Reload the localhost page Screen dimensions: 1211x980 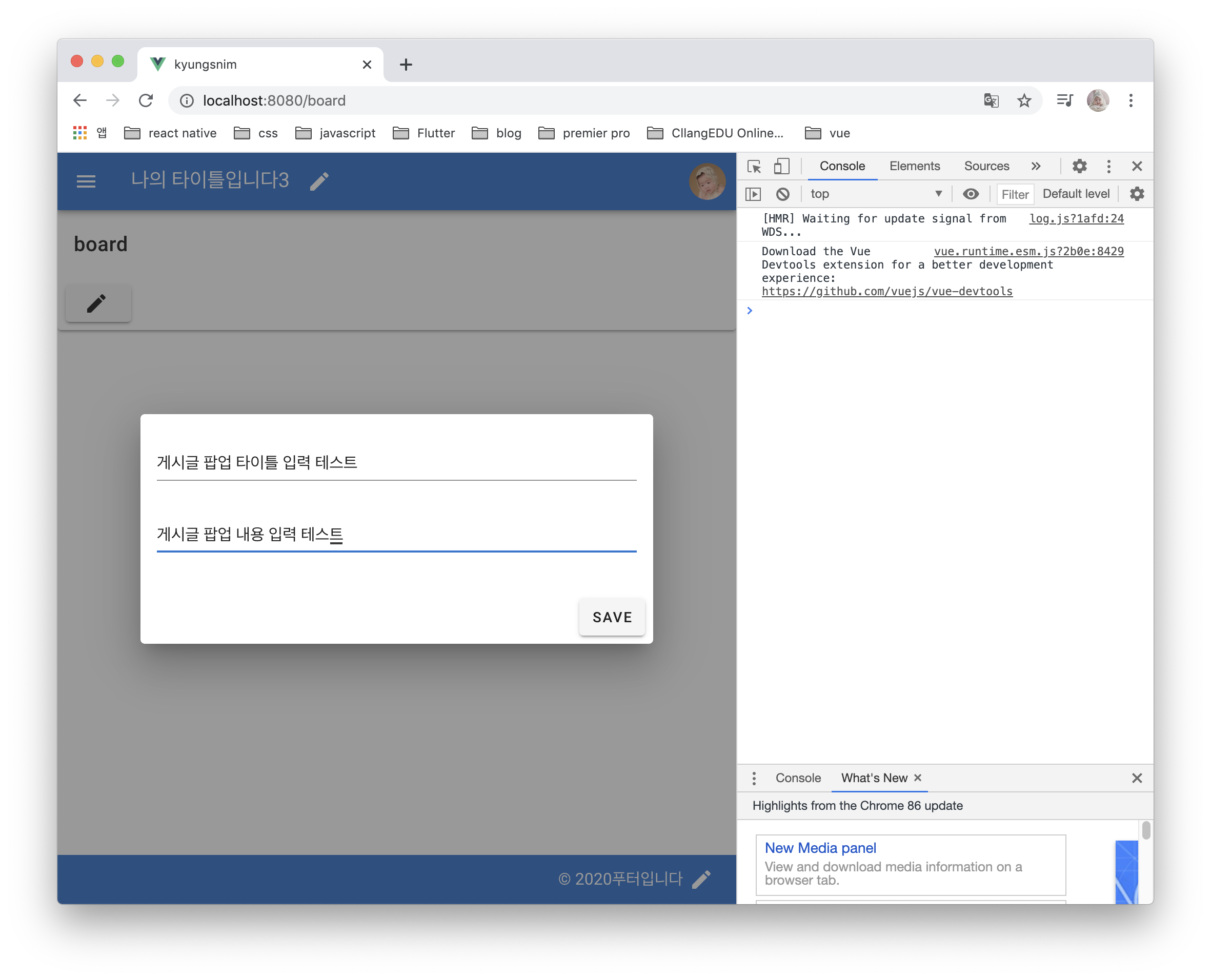(146, 100)
